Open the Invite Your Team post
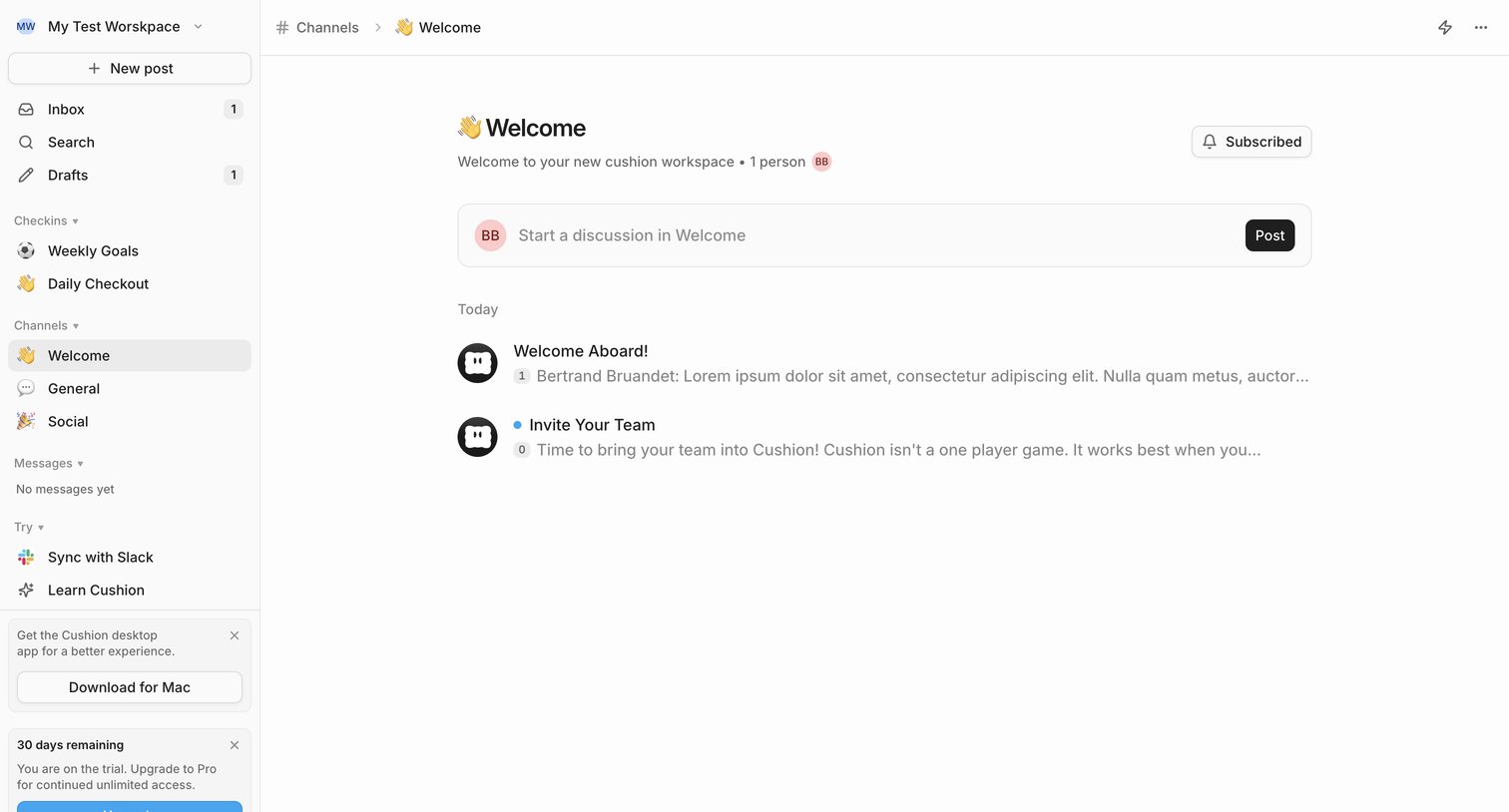 click(592, 425)
